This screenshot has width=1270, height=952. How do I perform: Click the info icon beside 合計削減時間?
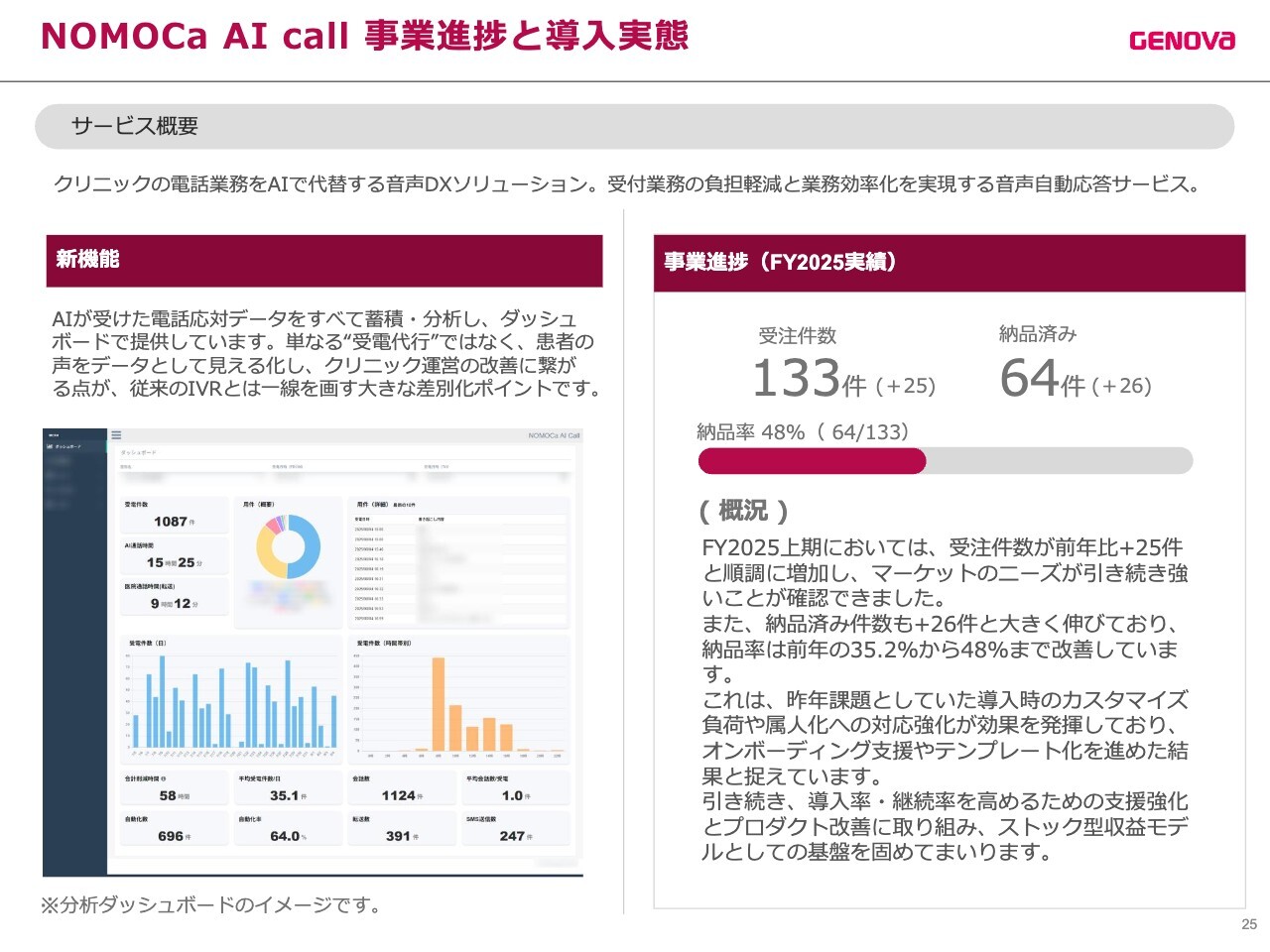164,778
